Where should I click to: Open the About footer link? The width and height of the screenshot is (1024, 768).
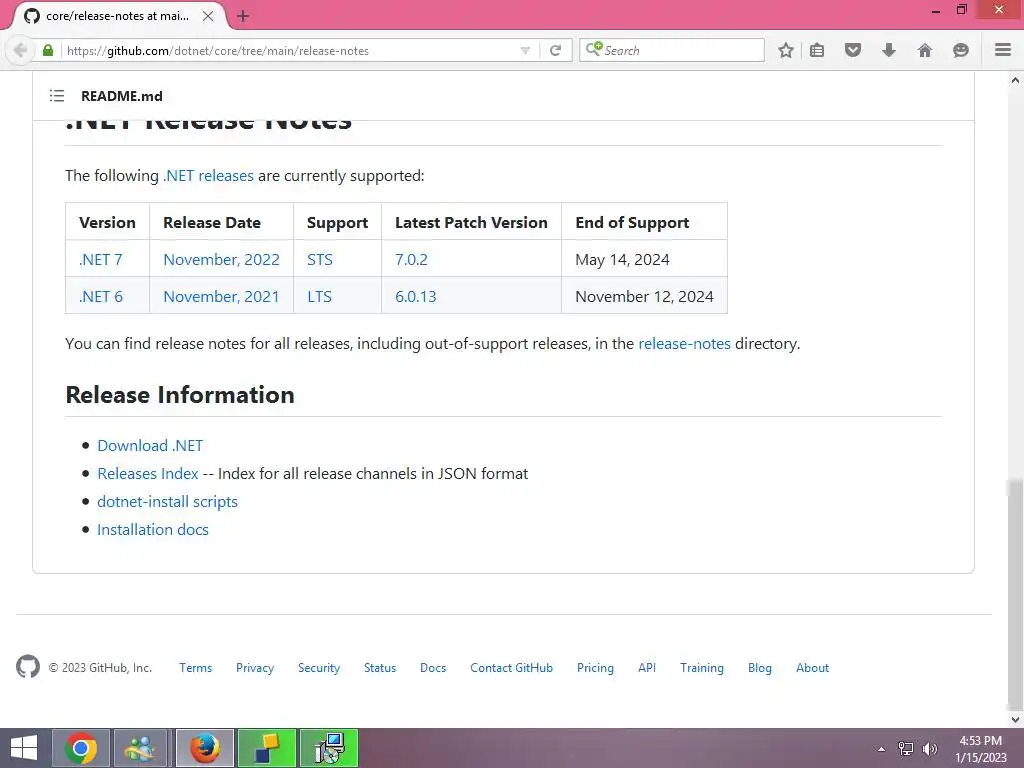tap(812, 667)
